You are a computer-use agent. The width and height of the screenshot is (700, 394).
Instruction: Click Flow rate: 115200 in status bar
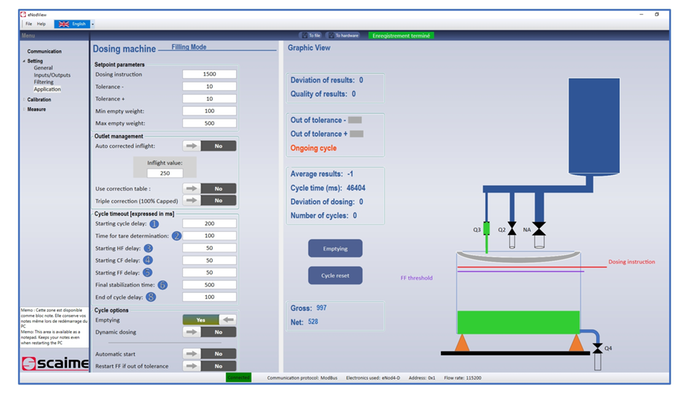(x=462, y=378)
